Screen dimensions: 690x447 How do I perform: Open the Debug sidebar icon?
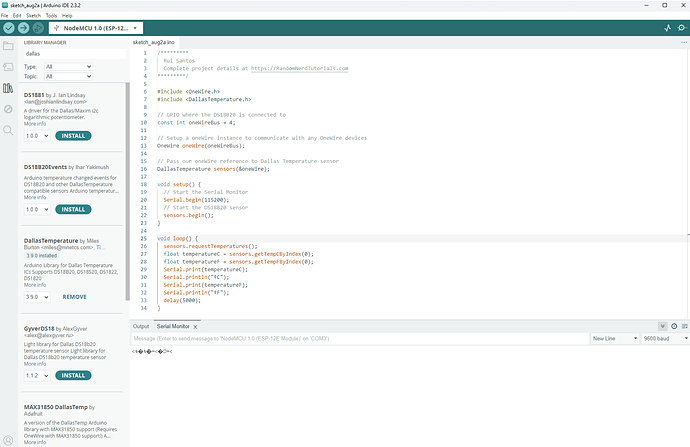click(x=9, y=107)
